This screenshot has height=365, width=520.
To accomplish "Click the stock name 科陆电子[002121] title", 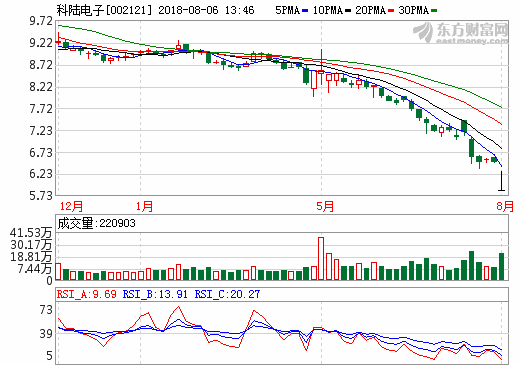I will pos(104,10).
